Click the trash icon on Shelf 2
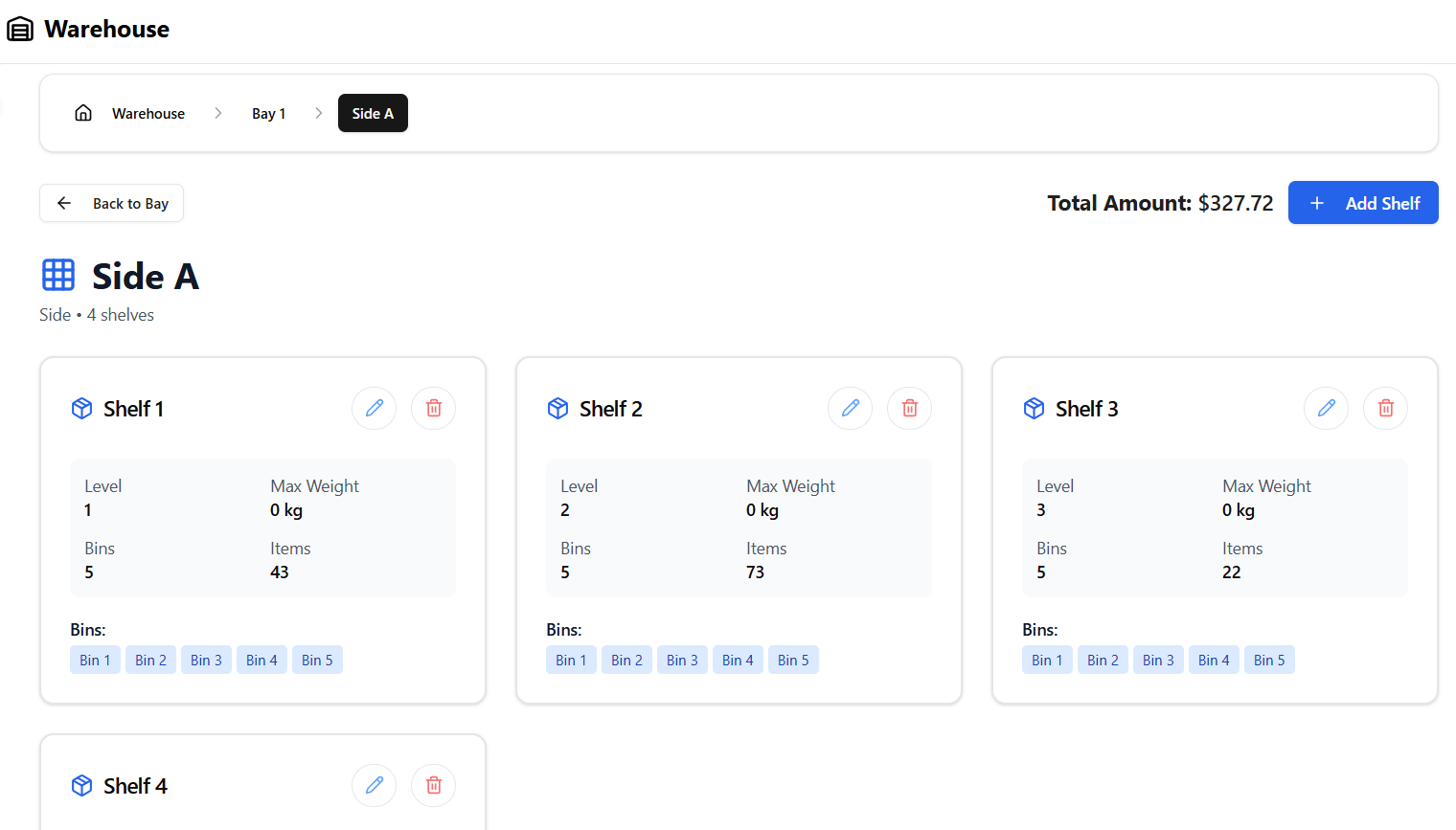 (909, 409)
